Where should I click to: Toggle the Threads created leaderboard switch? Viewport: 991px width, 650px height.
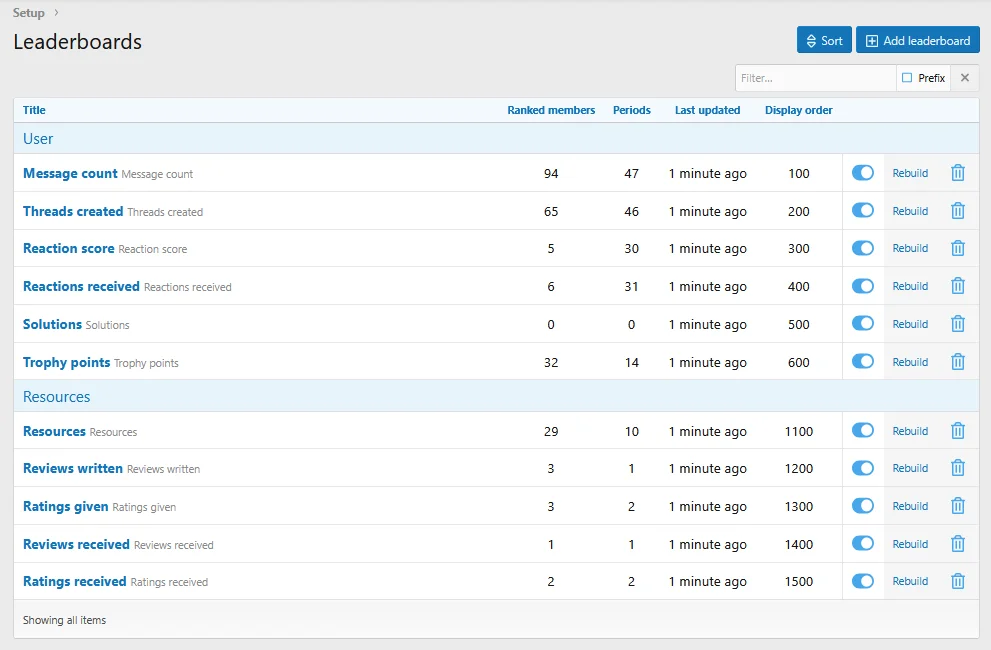pyautogui.click(x=863, y=211)
